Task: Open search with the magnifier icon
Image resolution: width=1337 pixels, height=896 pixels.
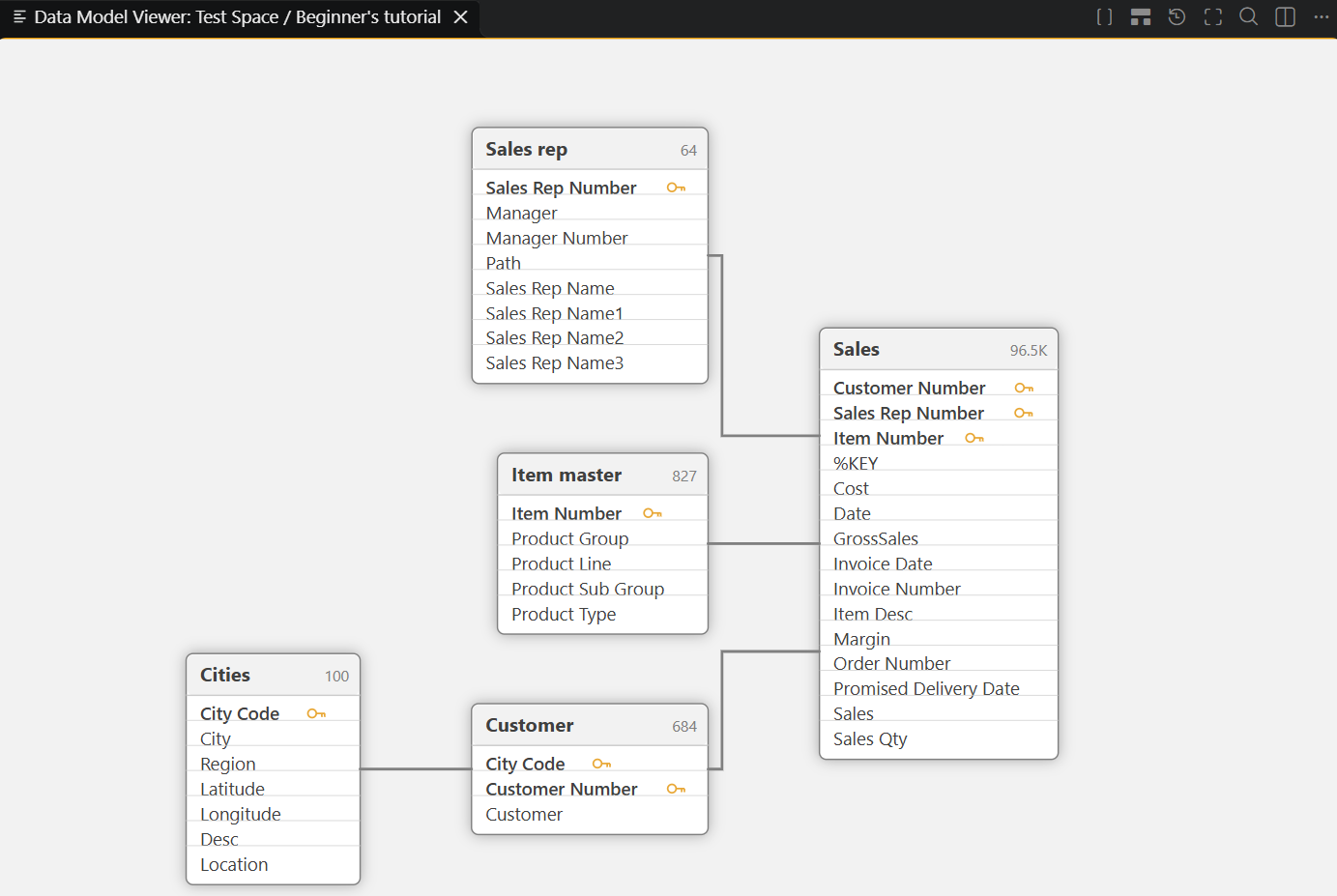Action: [x=1249, y=17]
